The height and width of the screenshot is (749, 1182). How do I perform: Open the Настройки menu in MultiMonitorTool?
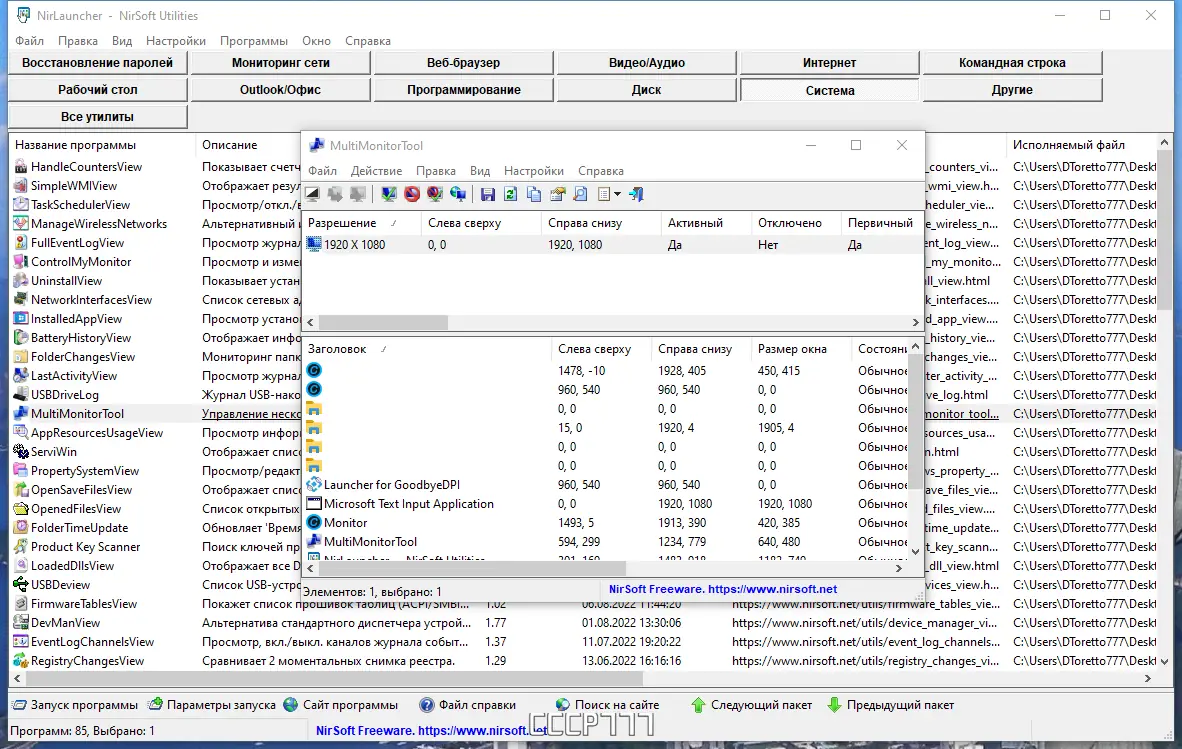tap(534, 171)
